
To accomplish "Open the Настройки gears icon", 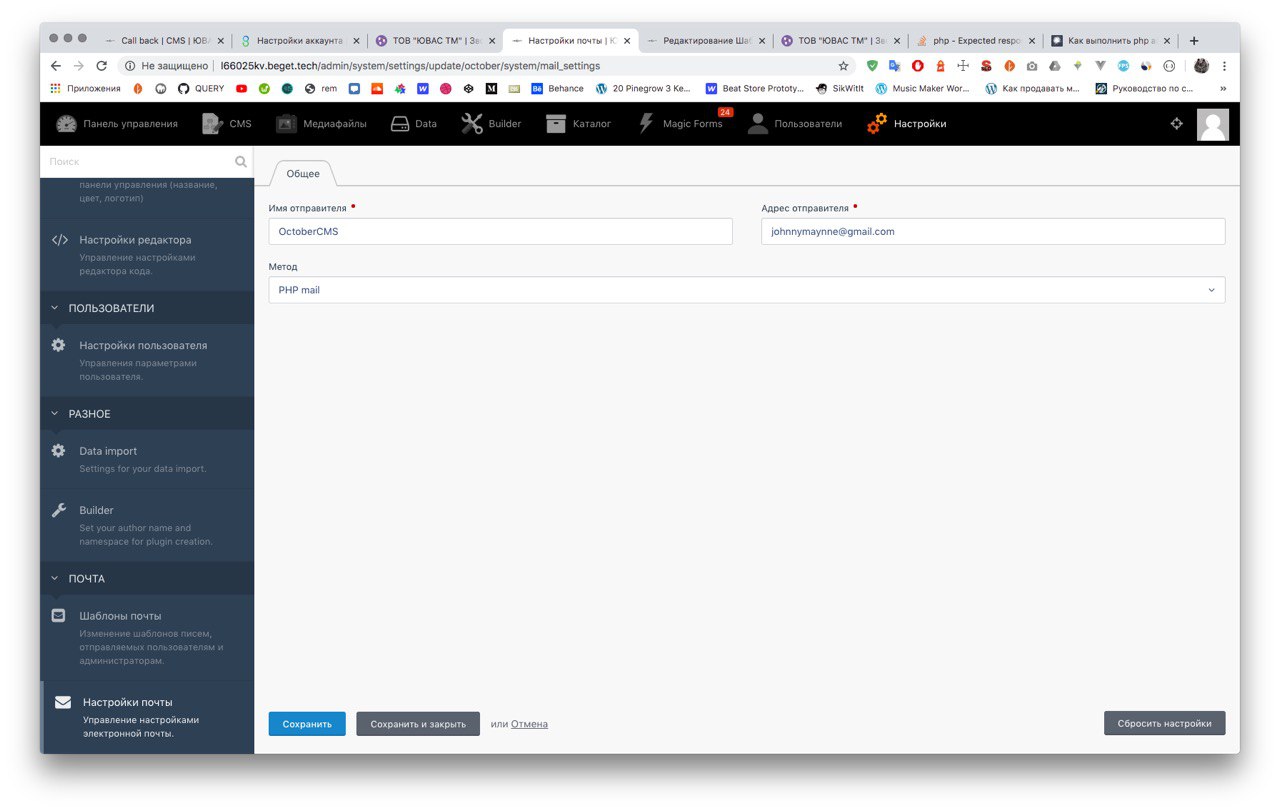I will pos(877,124).
